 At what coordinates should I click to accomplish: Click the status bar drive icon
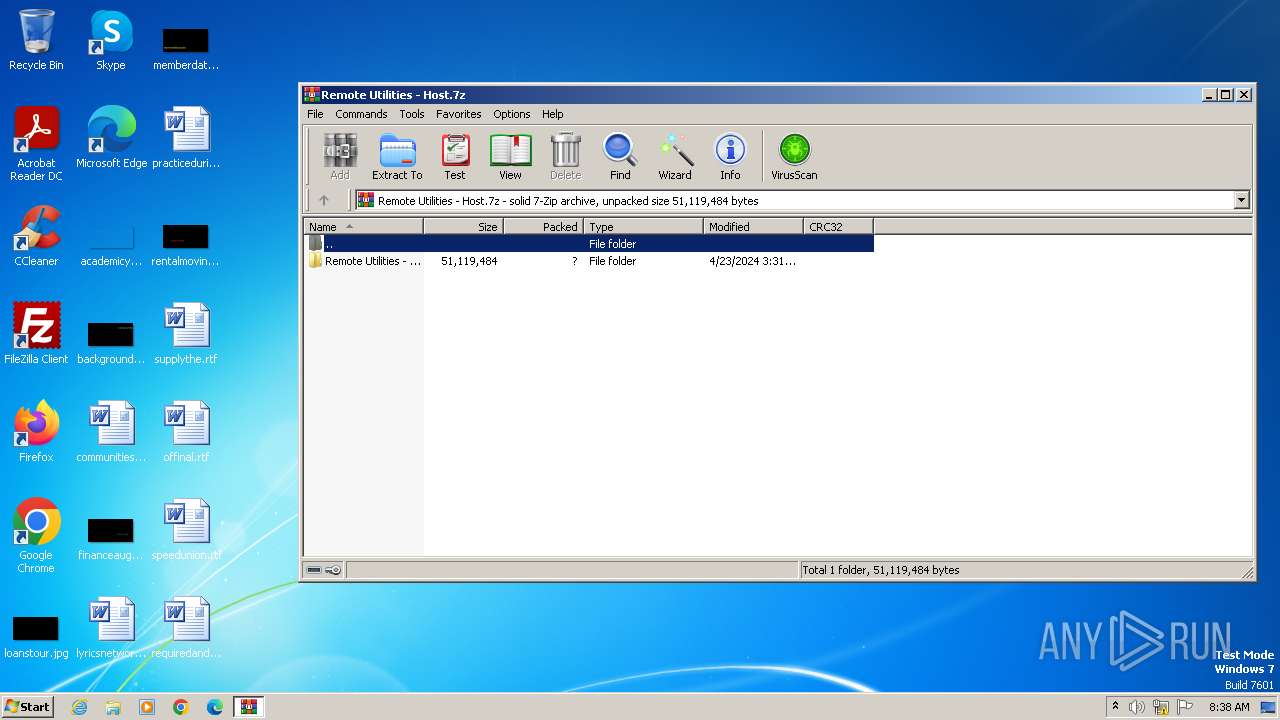314,570
